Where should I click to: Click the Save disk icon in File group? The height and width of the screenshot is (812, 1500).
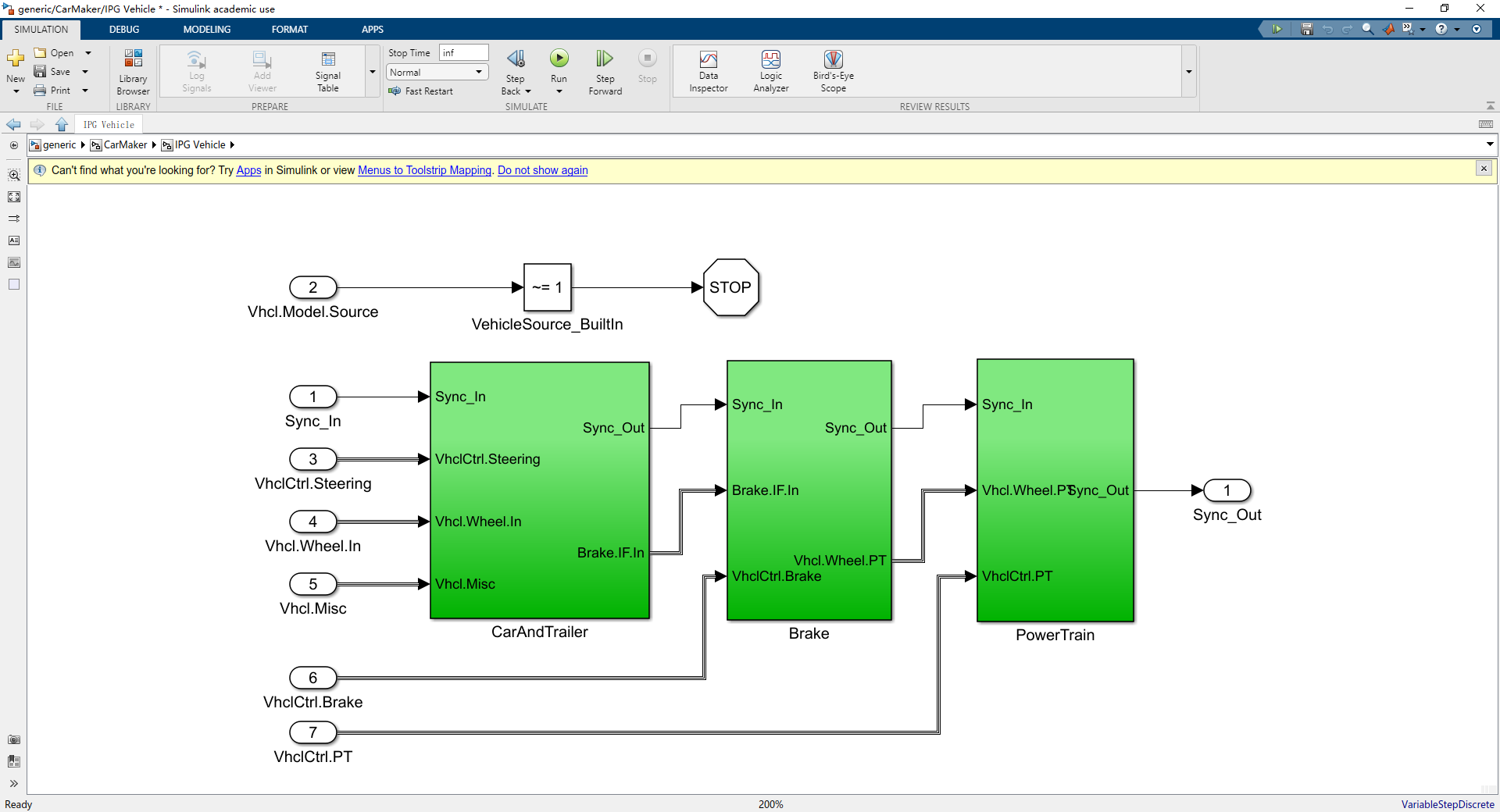[x=40, y=72]
